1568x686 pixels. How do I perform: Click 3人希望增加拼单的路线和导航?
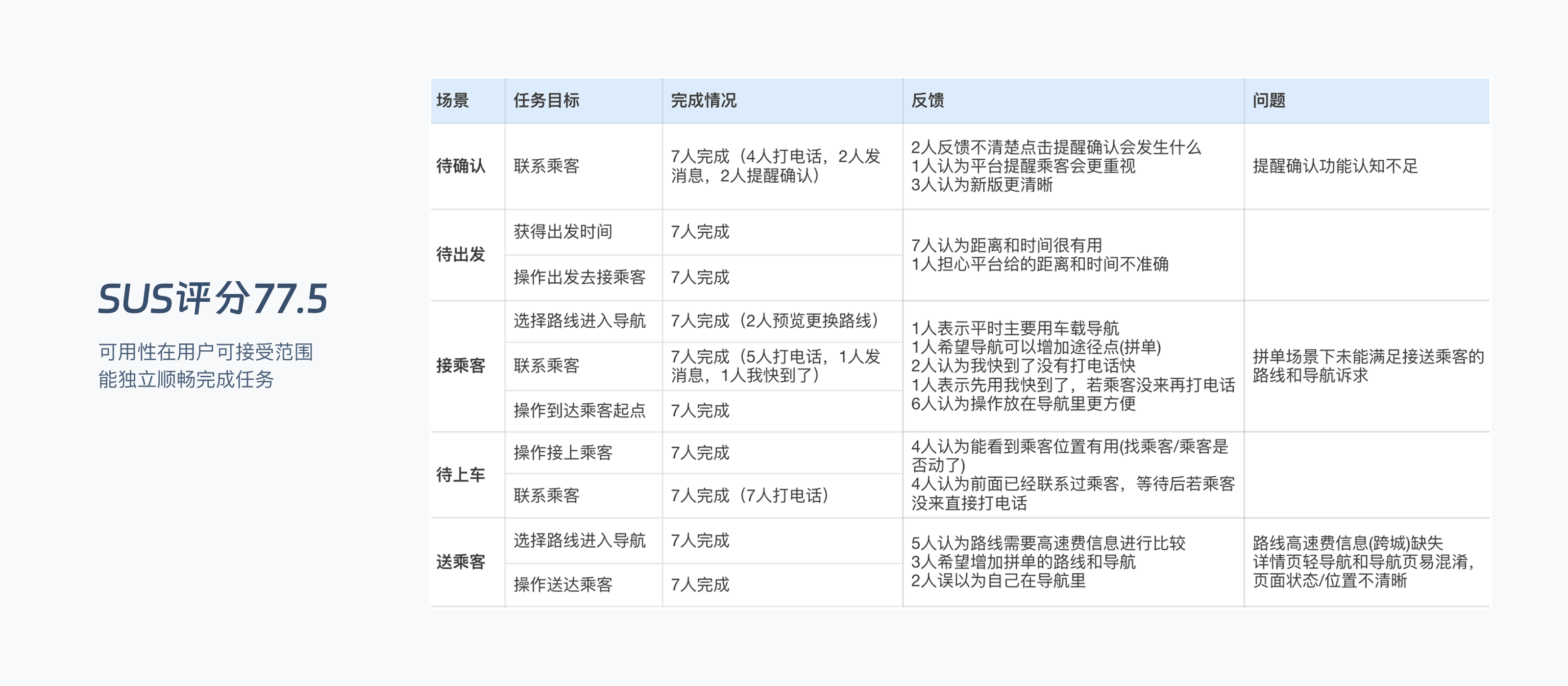pyautogui.click(x=1023, y=562)
